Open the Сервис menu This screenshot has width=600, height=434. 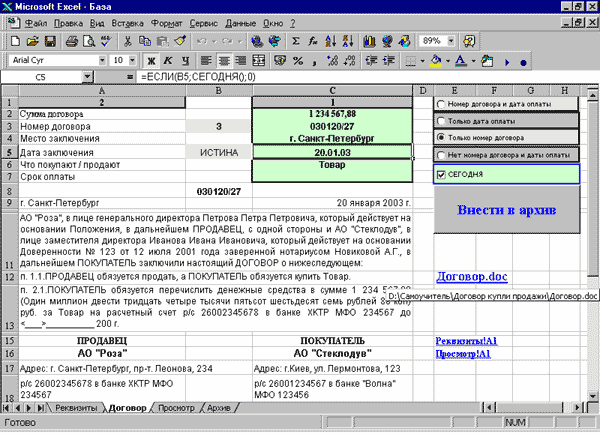coord(204,23)
